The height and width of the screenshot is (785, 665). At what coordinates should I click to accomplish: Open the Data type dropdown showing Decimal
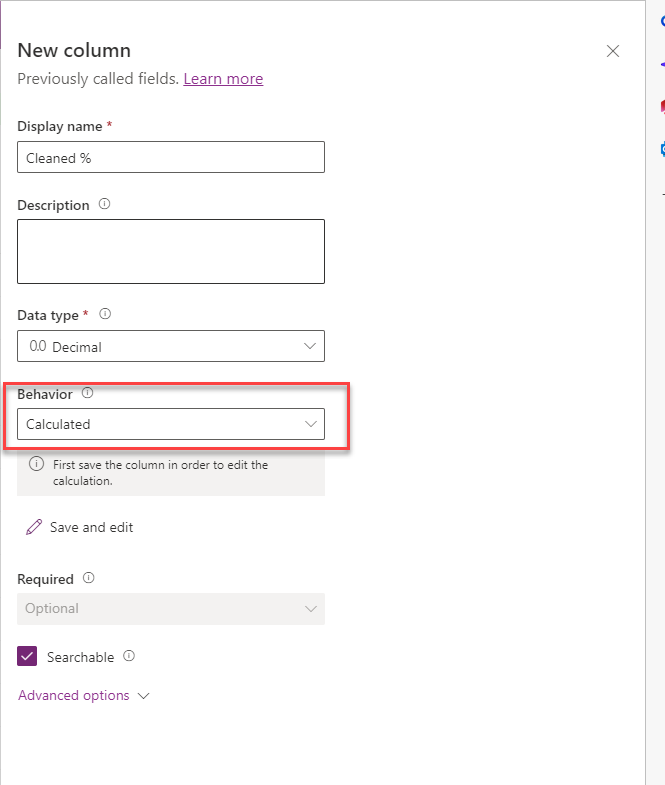tap(171, 346)
